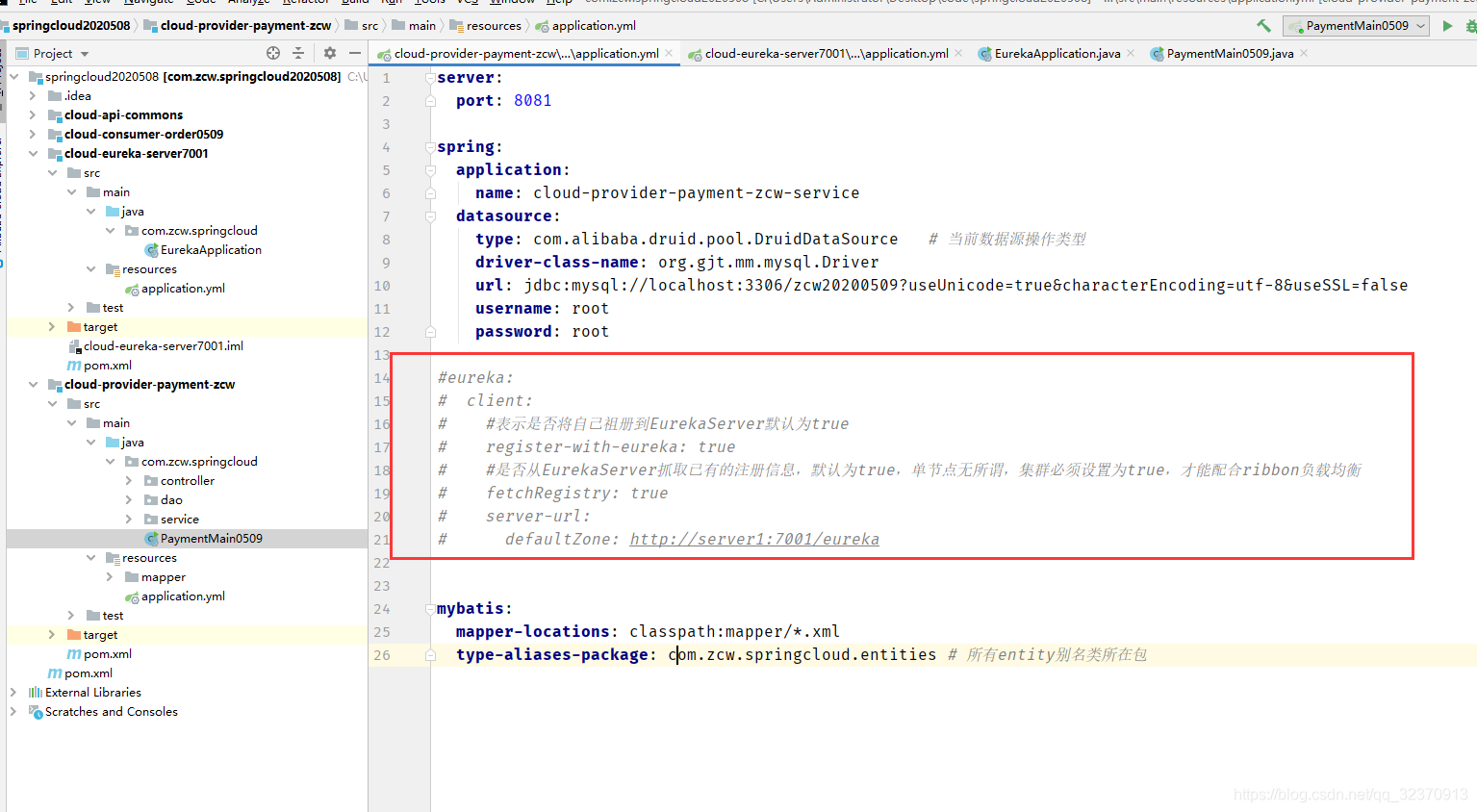
Task: Click the Scratches and Consoles icon
Action: point(36,712)
